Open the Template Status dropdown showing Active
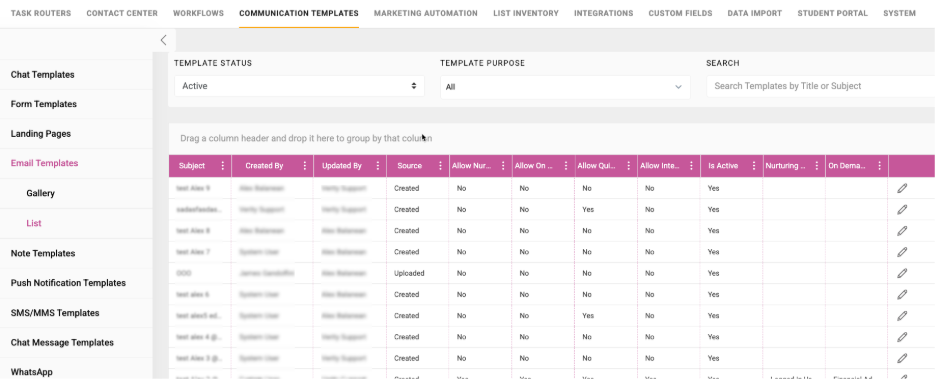The image size is (936, 379). tap(299, 86)
